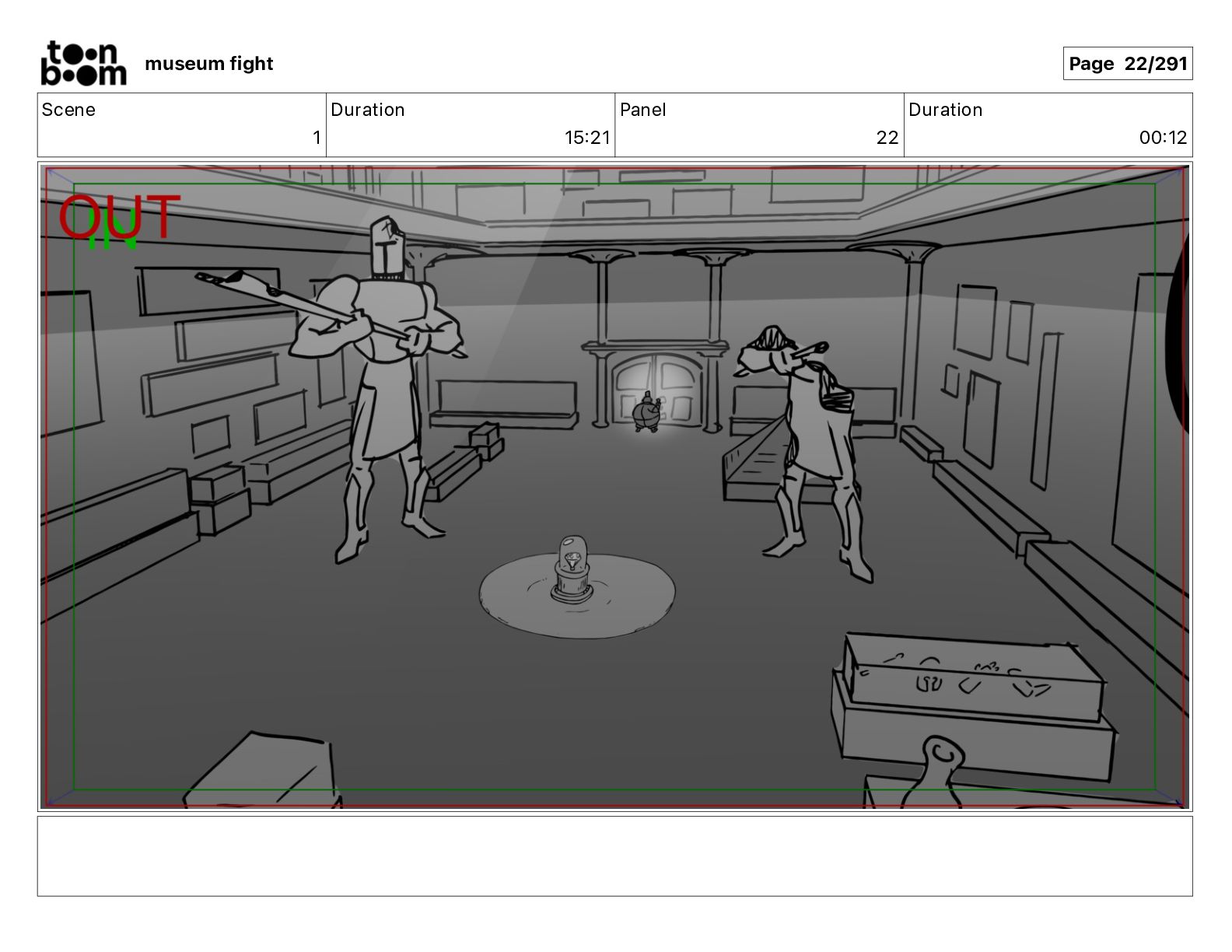The image size is (1232, 952).
Task: Click the glowing small character at doorway
Action: (x=646, y=413)
